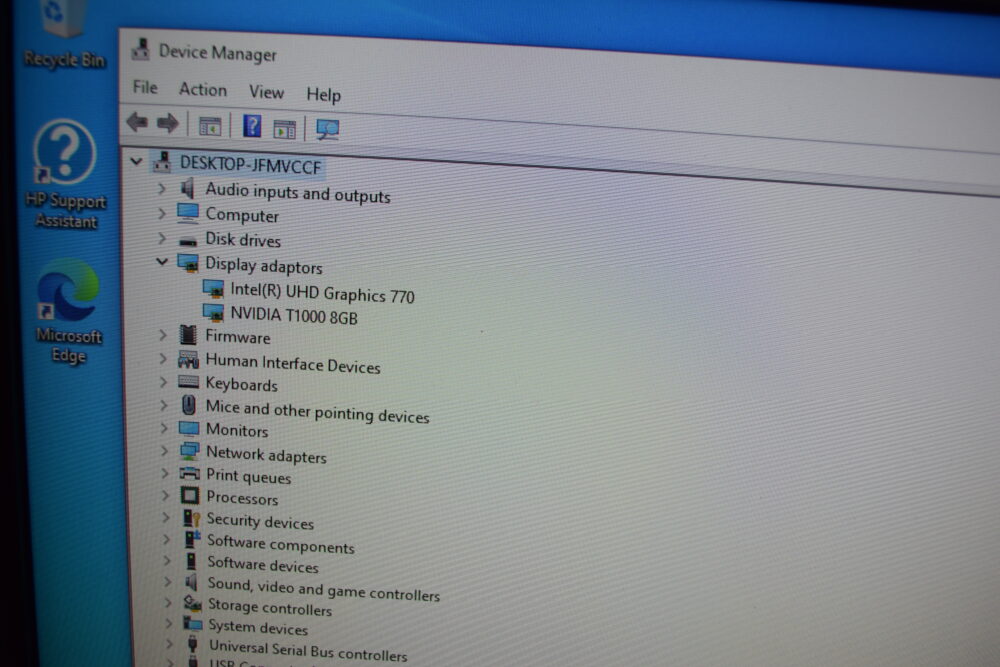
Task: Click the Monitors category icon
Action: [x=189, y=428]
